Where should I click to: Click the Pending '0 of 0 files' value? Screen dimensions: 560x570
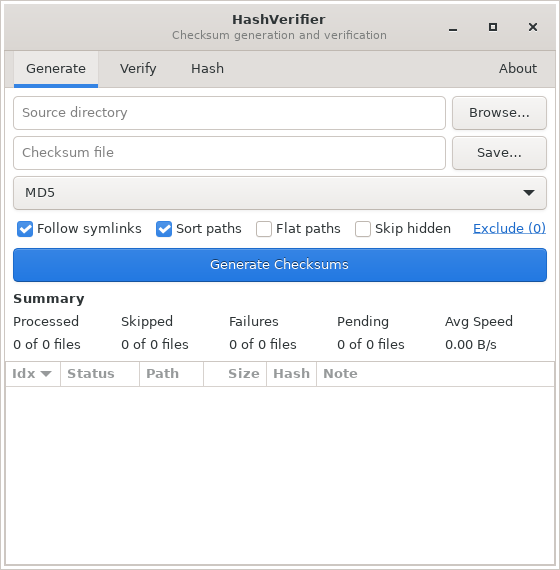coord(371,344)
